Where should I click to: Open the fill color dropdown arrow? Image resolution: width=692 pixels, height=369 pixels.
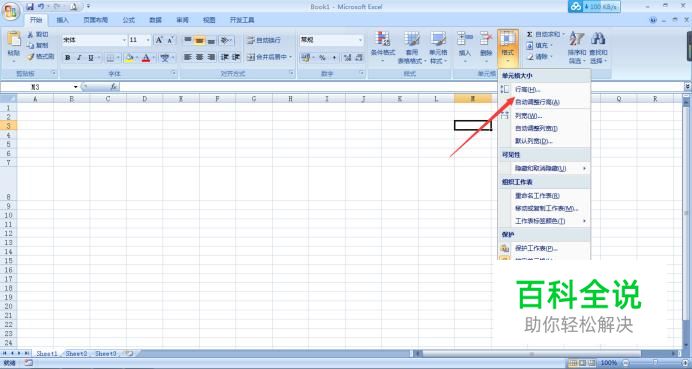tap(137, 58)
